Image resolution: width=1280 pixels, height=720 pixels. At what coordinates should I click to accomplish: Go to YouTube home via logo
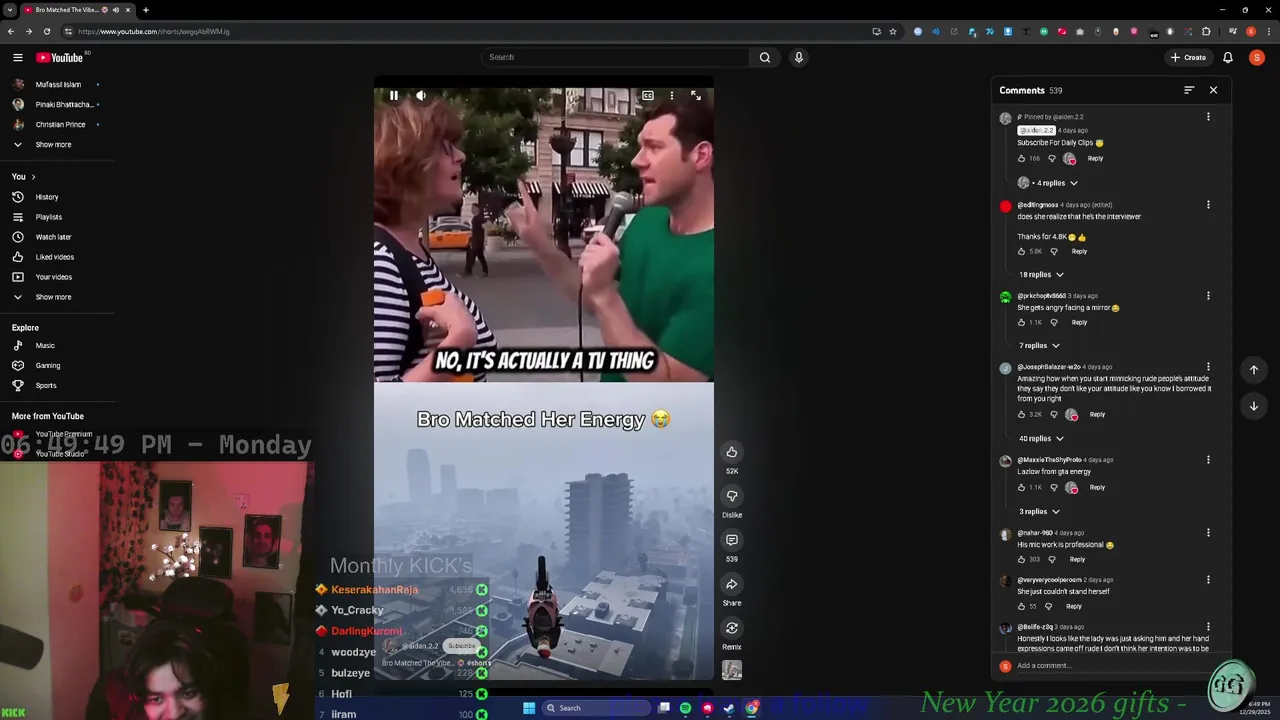pyautogui.click(x=60, y=57)
